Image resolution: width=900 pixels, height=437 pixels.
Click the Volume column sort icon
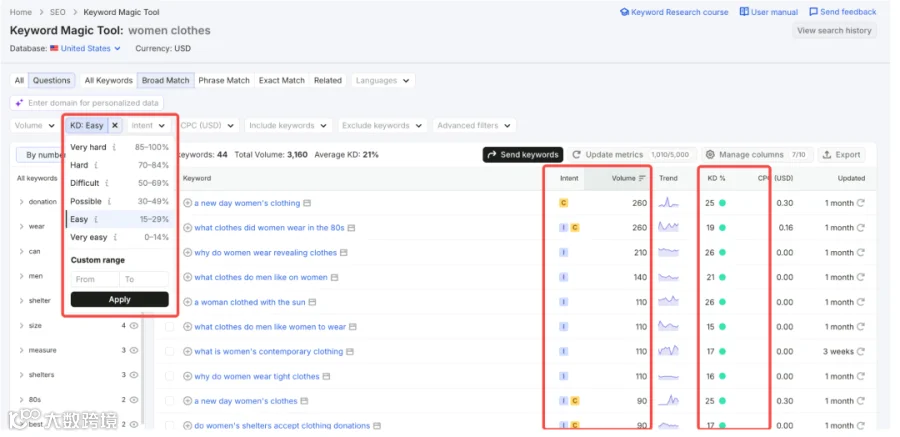pos(642,179)
